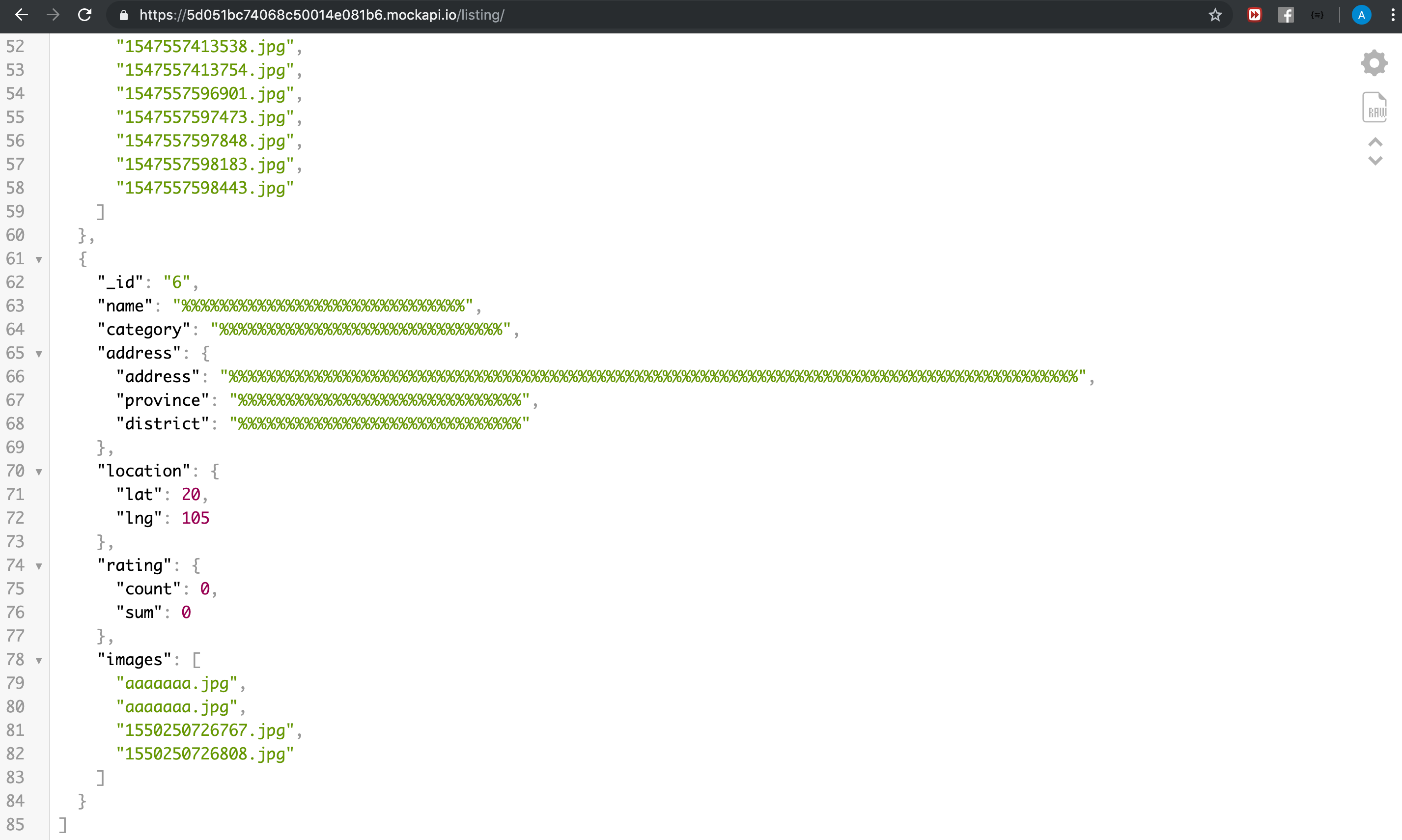Screen dimensions: 1402x840
Task: Select "1550250726767.jpg" string
Action: [205, 730]
